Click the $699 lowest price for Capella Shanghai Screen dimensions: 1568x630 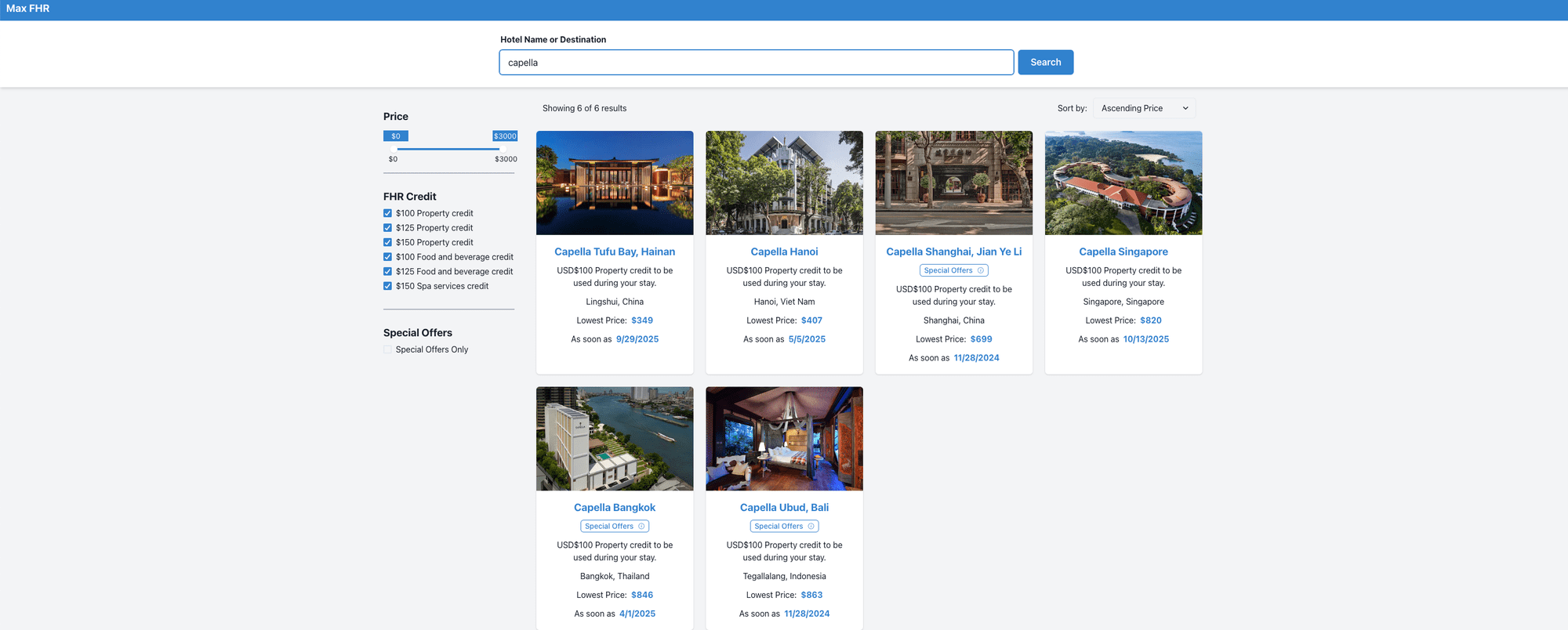982,339
